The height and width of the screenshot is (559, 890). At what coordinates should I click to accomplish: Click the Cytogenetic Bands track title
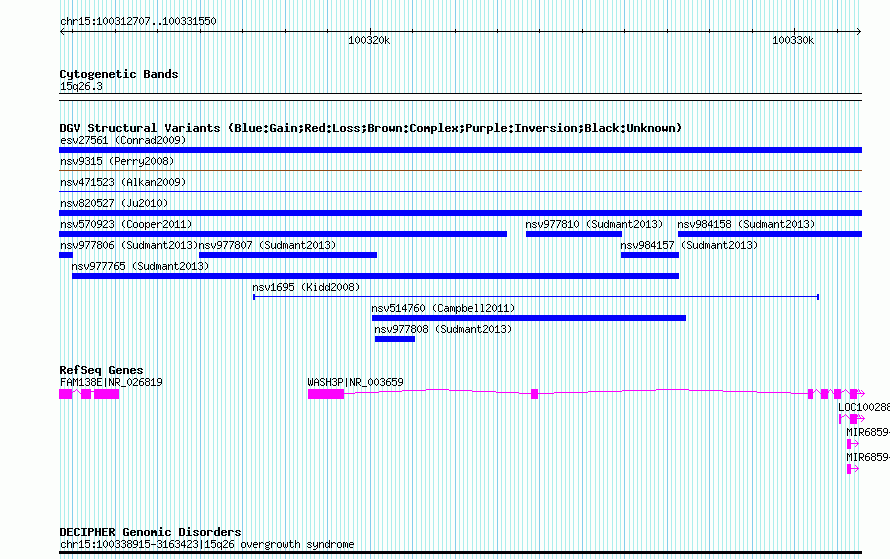coord(119,74)
